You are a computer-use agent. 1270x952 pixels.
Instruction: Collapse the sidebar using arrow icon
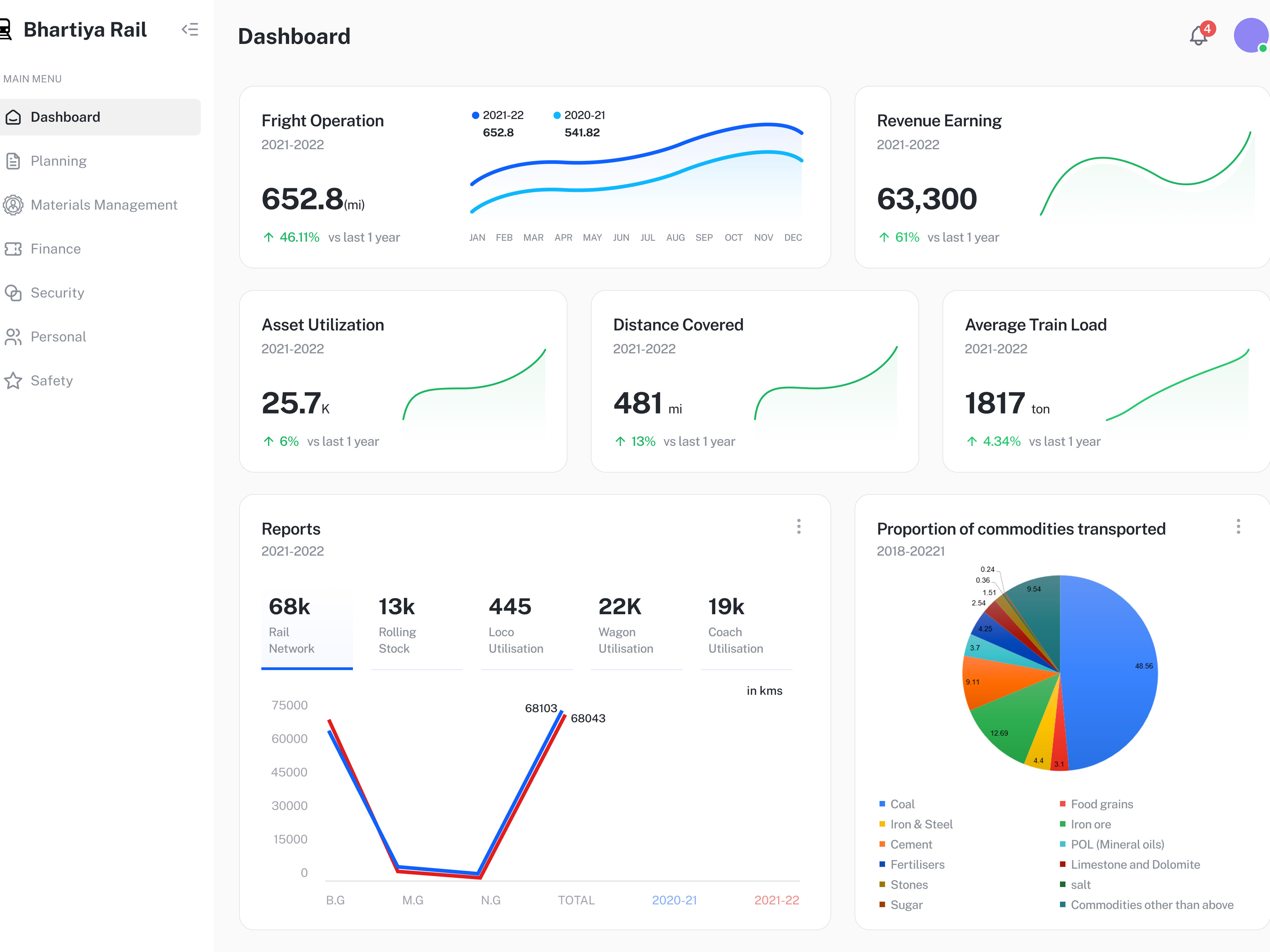point(190,29)
